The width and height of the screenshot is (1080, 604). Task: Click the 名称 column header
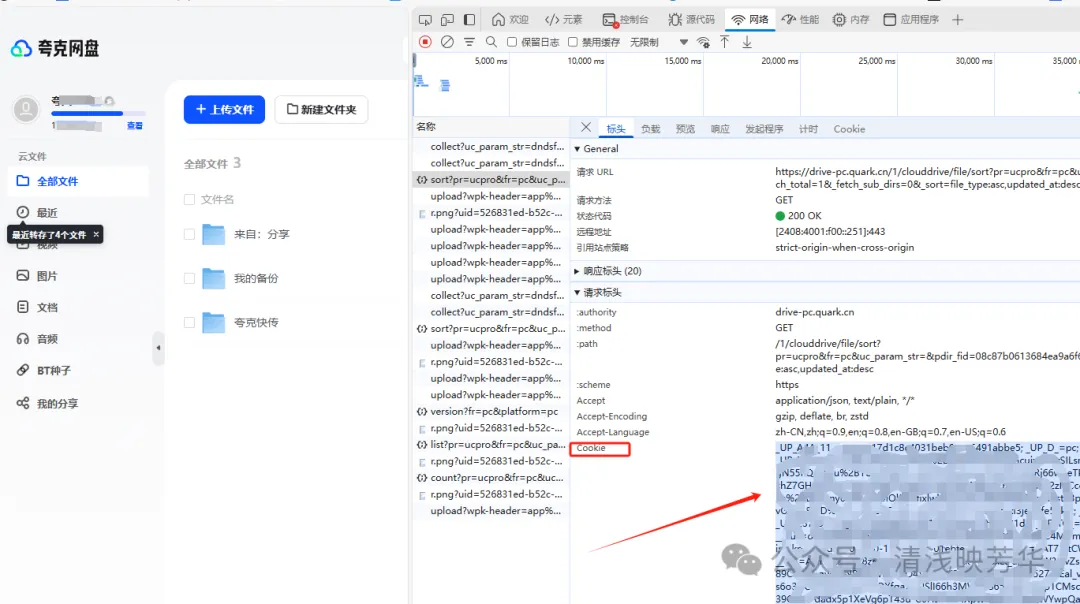491,127
